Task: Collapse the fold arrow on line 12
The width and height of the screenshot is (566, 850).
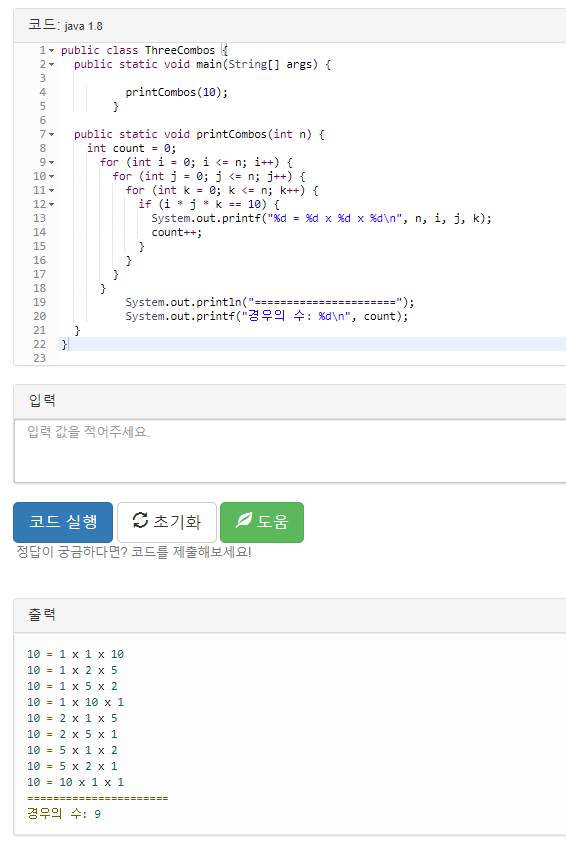Action: pyautogui.click(x=52, y=204)
